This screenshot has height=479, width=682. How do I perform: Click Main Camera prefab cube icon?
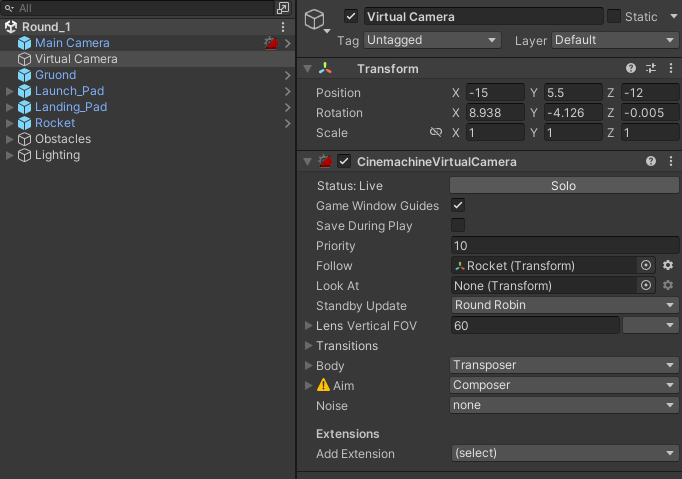pyautogui.click(x=24, y=43)
